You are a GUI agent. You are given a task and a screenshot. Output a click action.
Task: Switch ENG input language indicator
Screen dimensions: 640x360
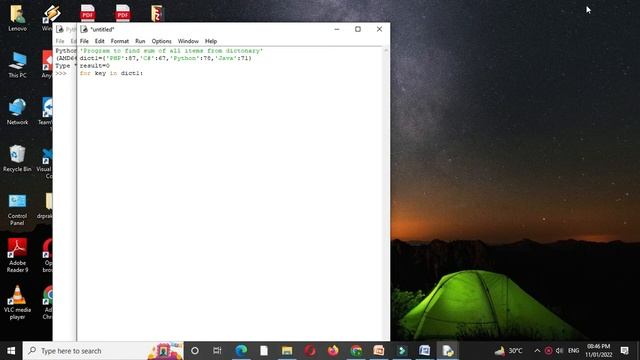[x=573, y=351]
